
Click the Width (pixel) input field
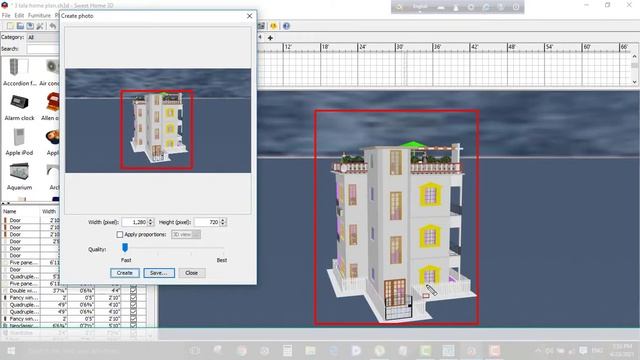click(x=135, y=222)
